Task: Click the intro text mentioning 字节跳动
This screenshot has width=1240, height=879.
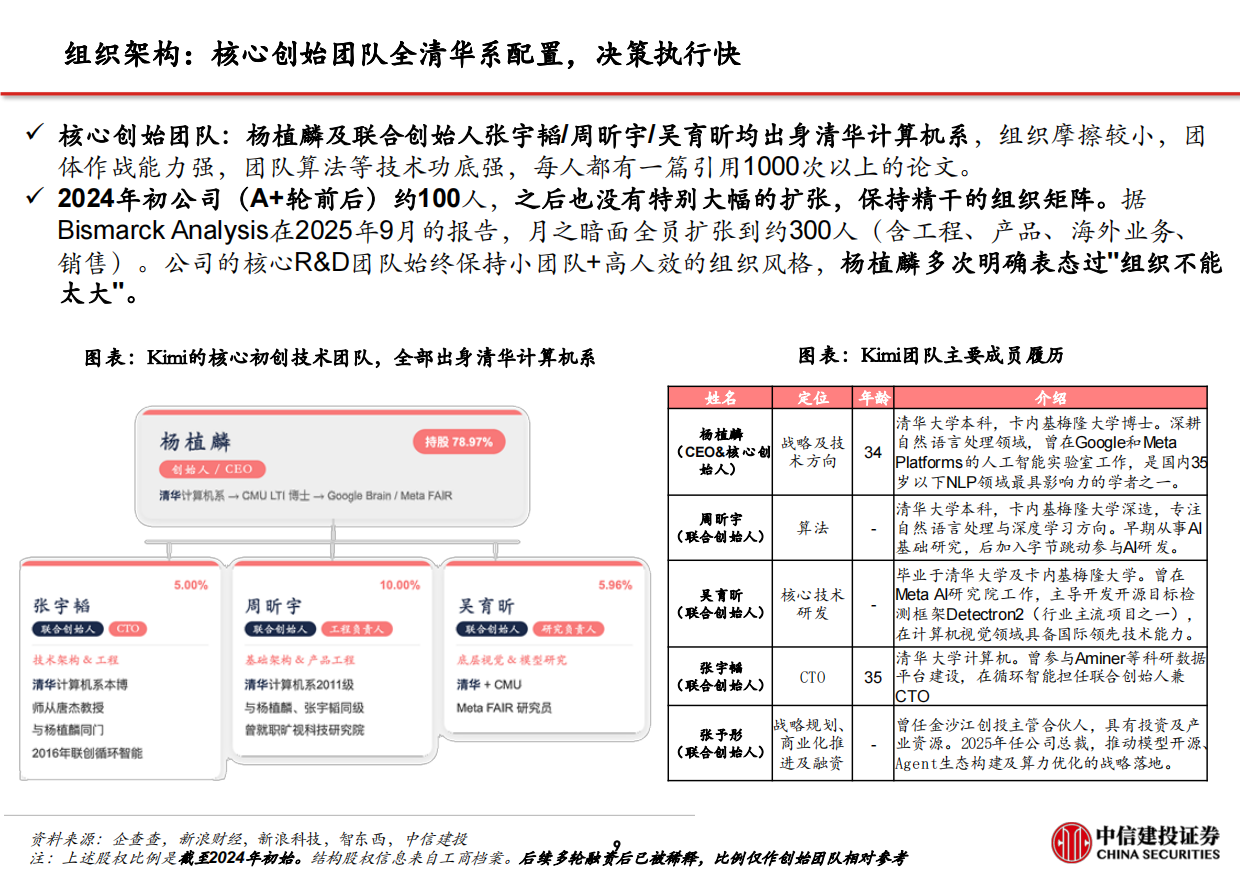Action: click(x=1050, y=527)
